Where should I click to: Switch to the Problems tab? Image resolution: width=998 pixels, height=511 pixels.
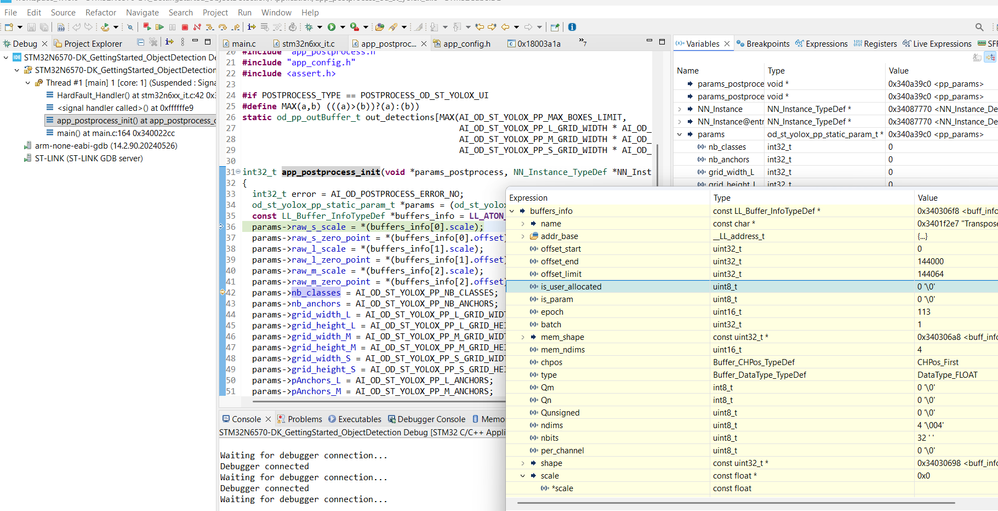[304, 419]
